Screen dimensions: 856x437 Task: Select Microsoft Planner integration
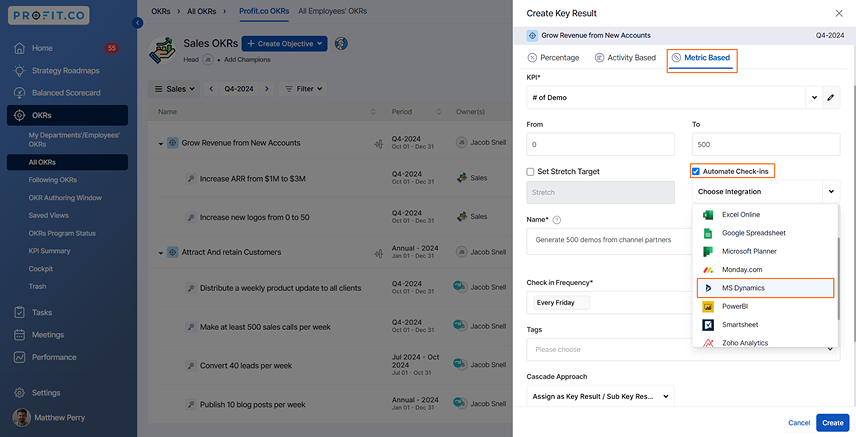click(765, 251)
